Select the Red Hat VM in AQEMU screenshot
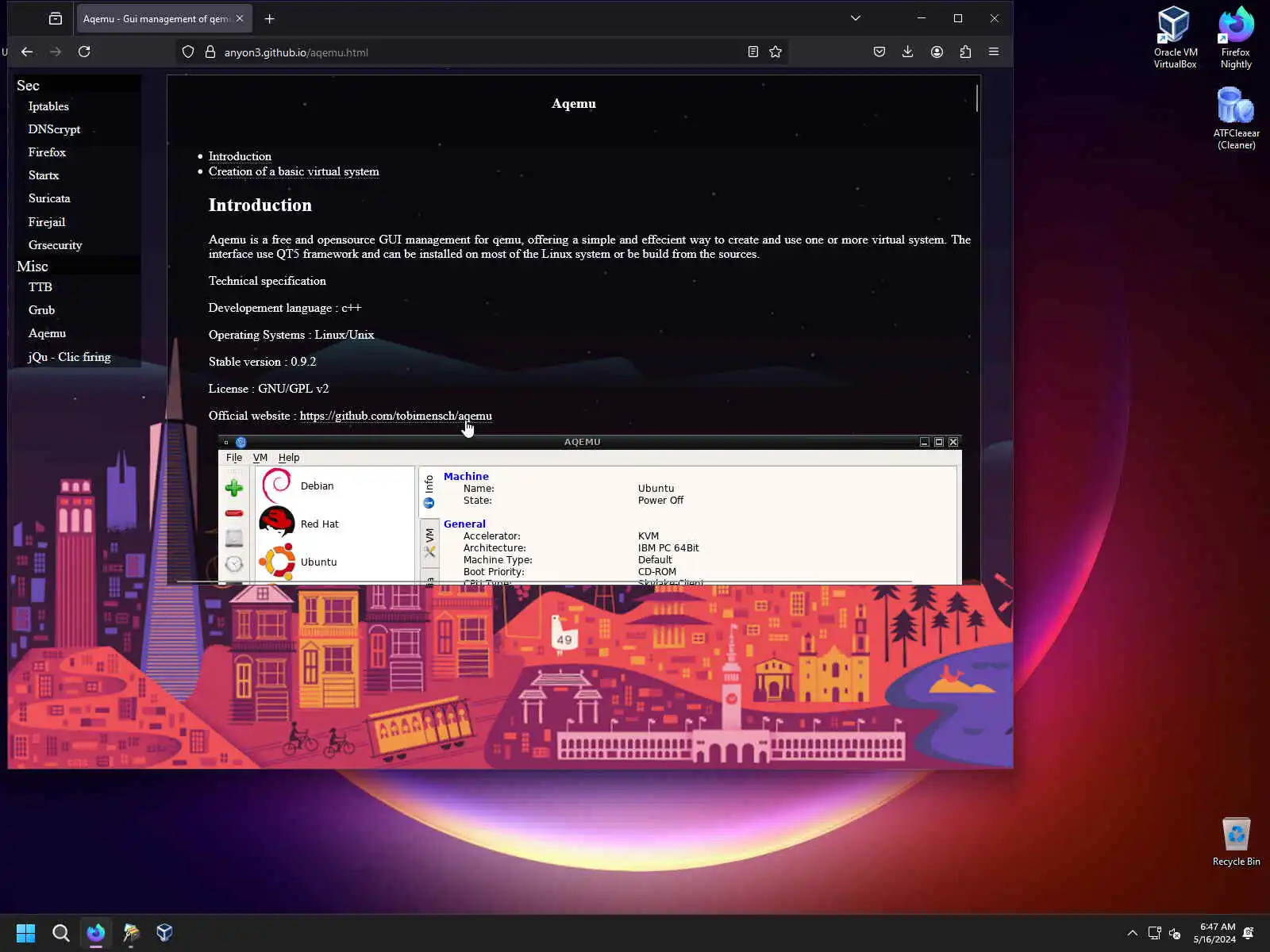The width and height of the screenshot is (1270, 952). coord(334,524)
